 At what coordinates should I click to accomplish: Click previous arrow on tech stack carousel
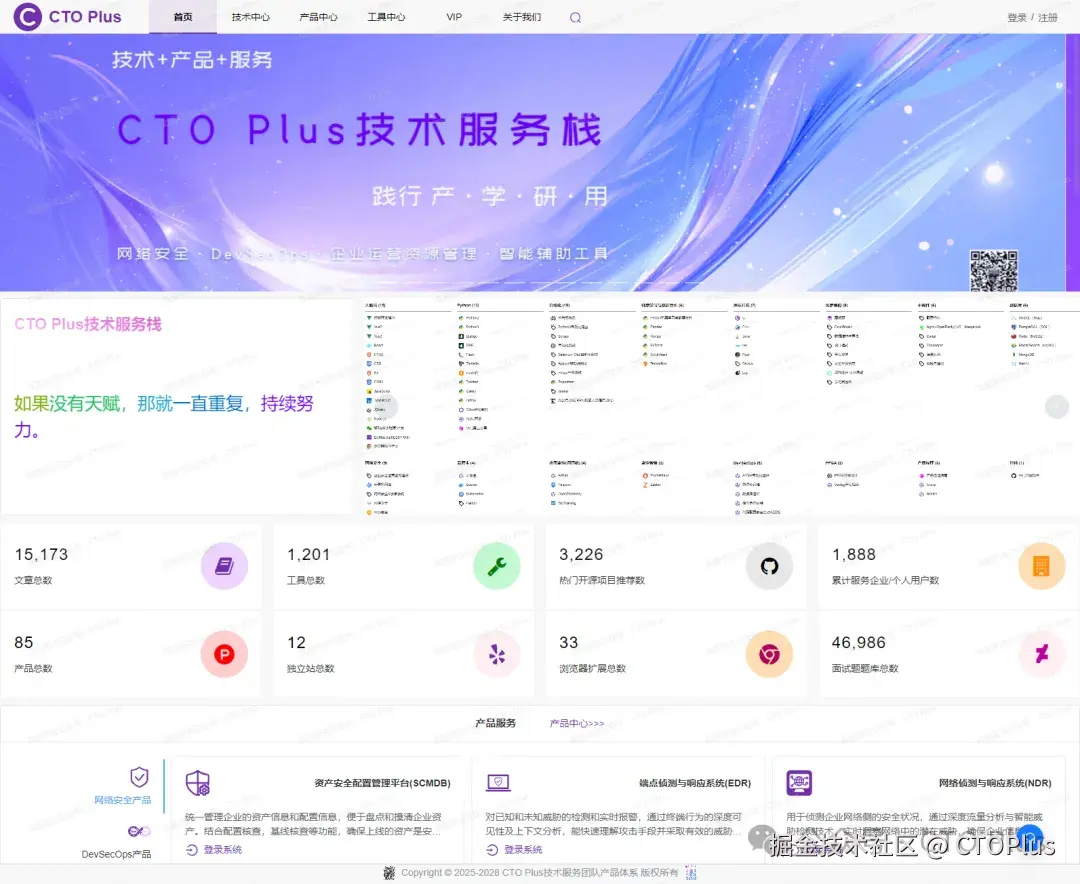click(x=386, y=407)
